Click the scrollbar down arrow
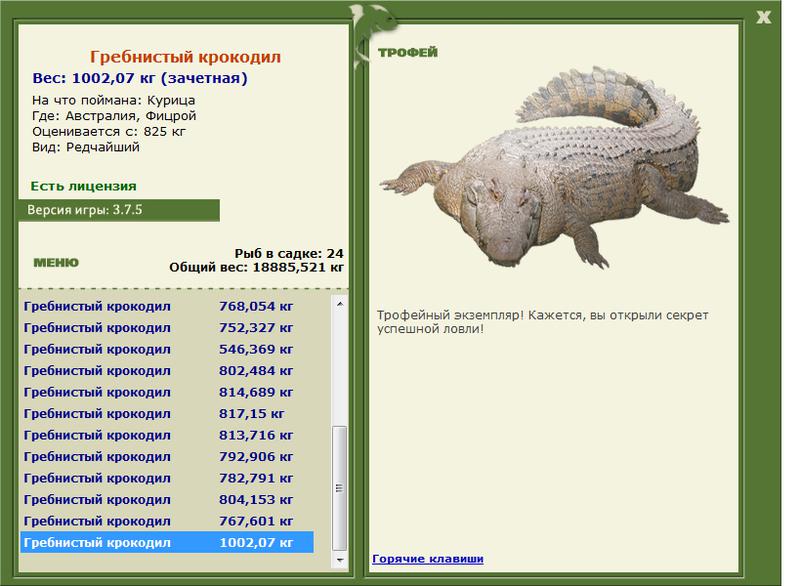The height and width of the screenshot is (586, 800). click(x=340, y=560)
